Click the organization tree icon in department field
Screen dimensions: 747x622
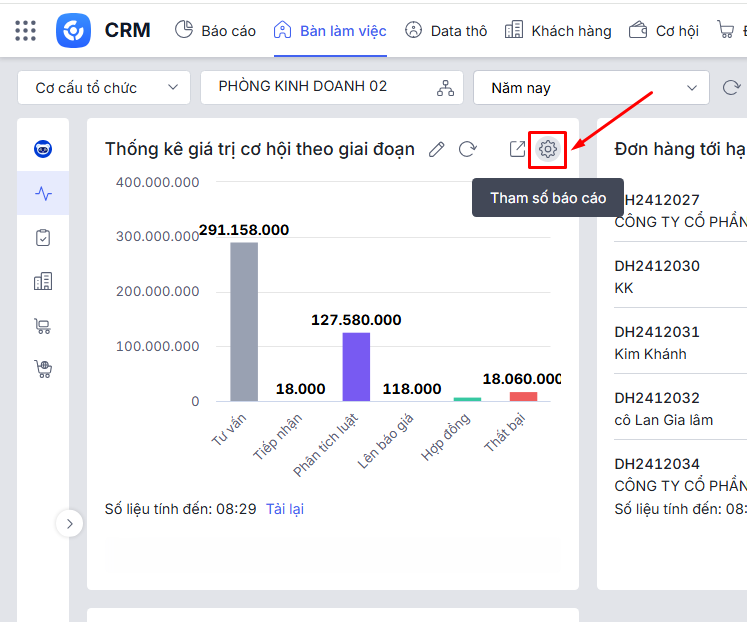(445, 88)
